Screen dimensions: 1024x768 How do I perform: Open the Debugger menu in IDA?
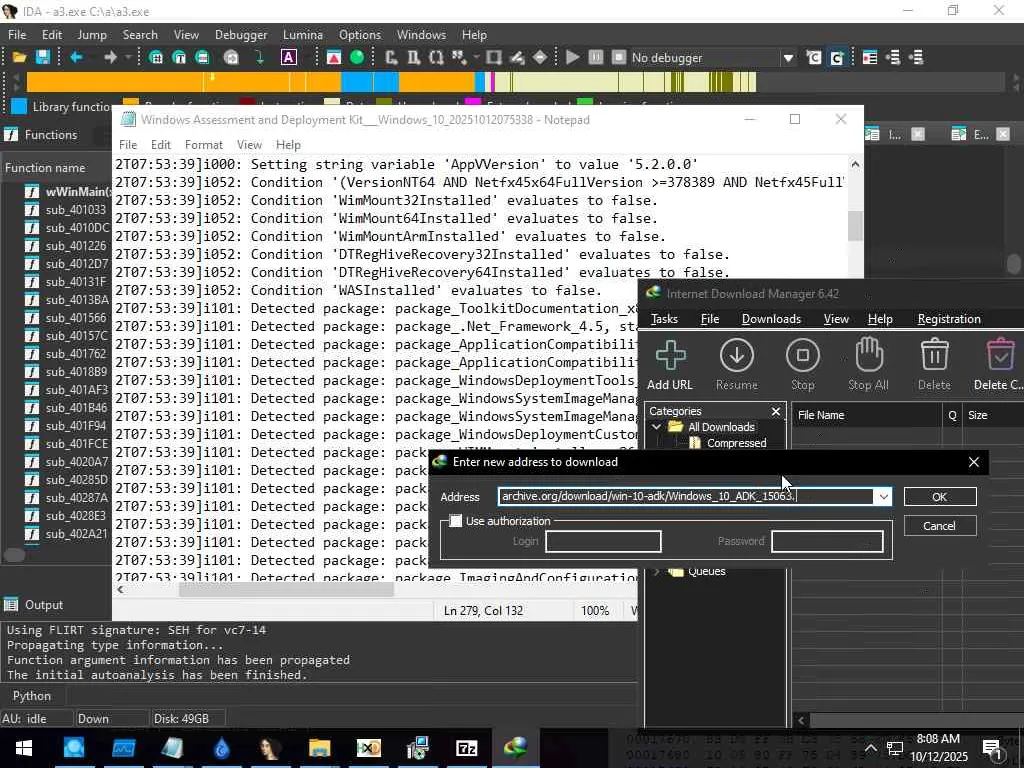coord(241,35)
